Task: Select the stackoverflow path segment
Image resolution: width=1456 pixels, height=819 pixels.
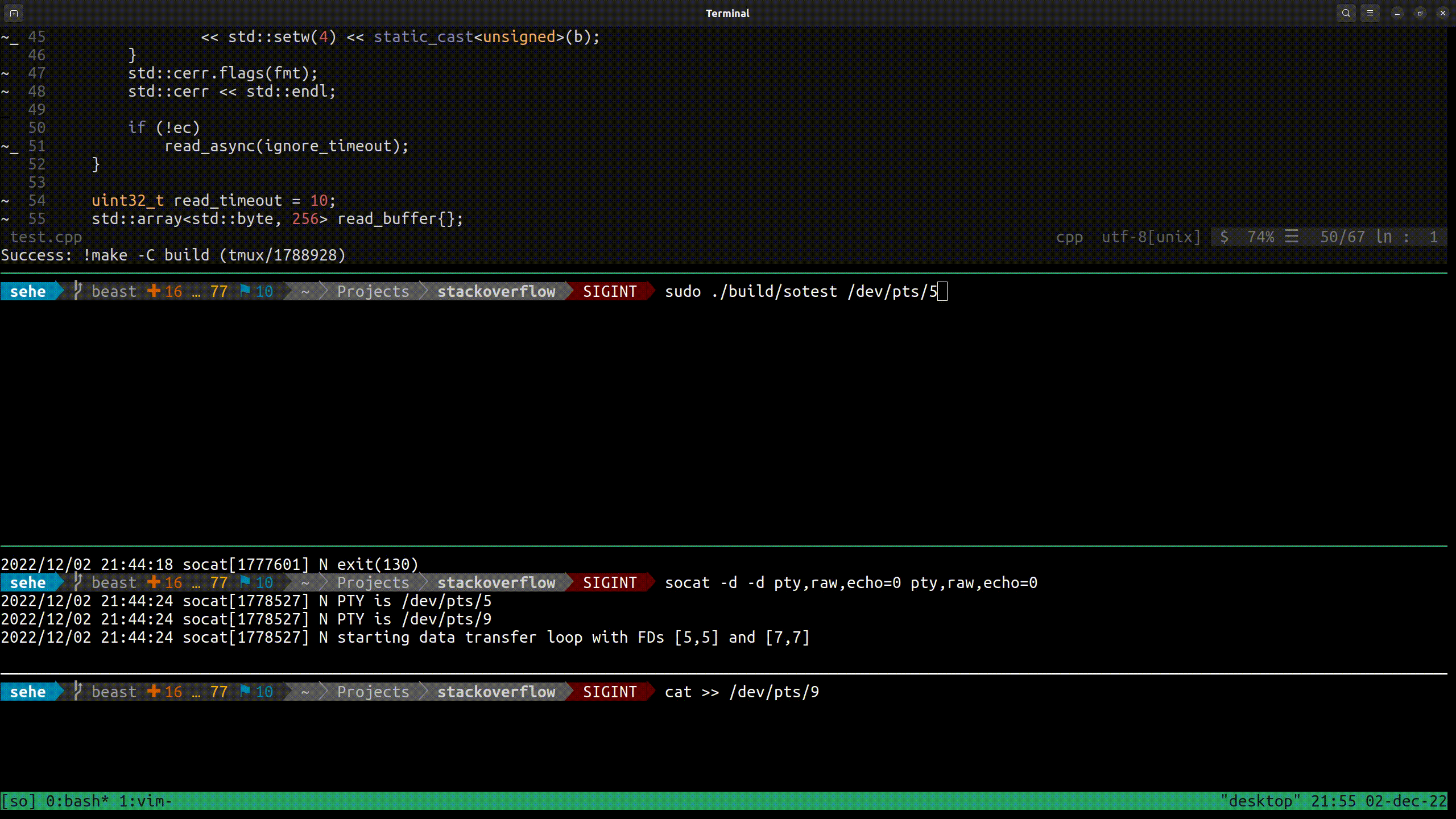Action: pos(497,291)
